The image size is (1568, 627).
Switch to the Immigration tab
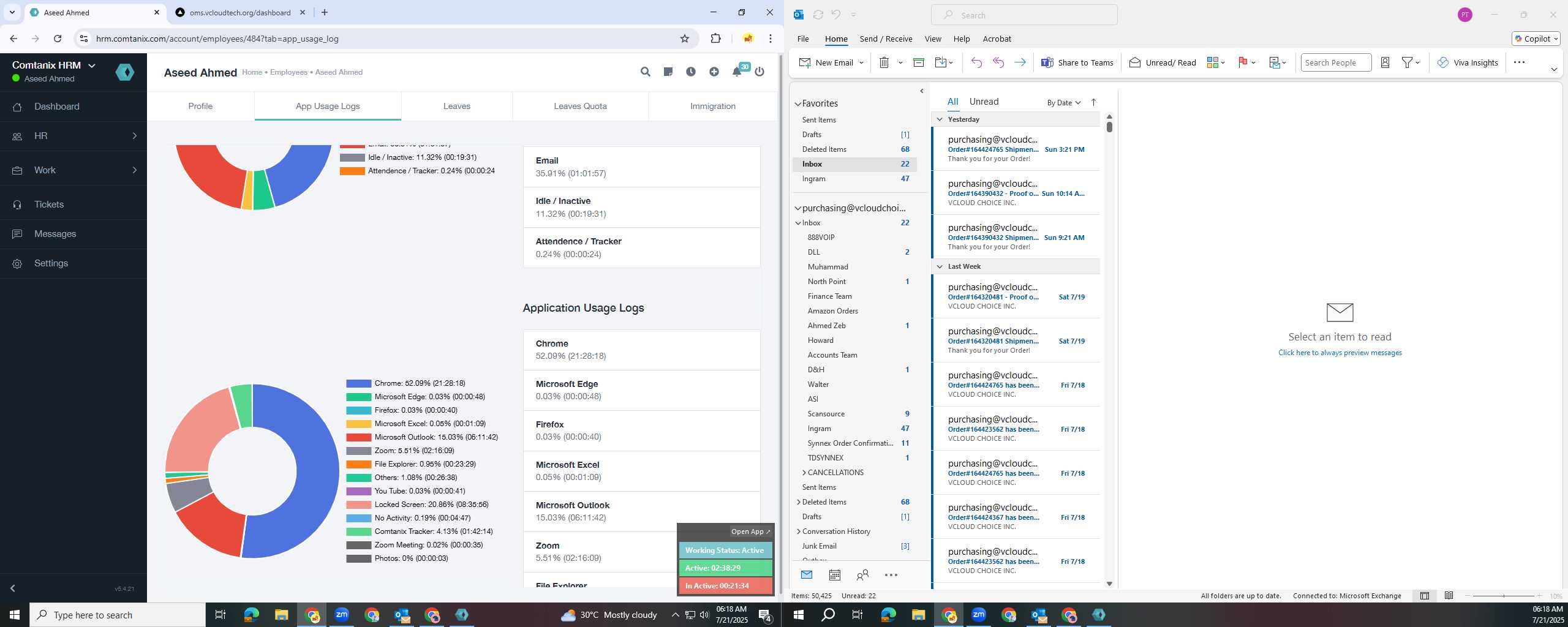[x=712, y=106]
